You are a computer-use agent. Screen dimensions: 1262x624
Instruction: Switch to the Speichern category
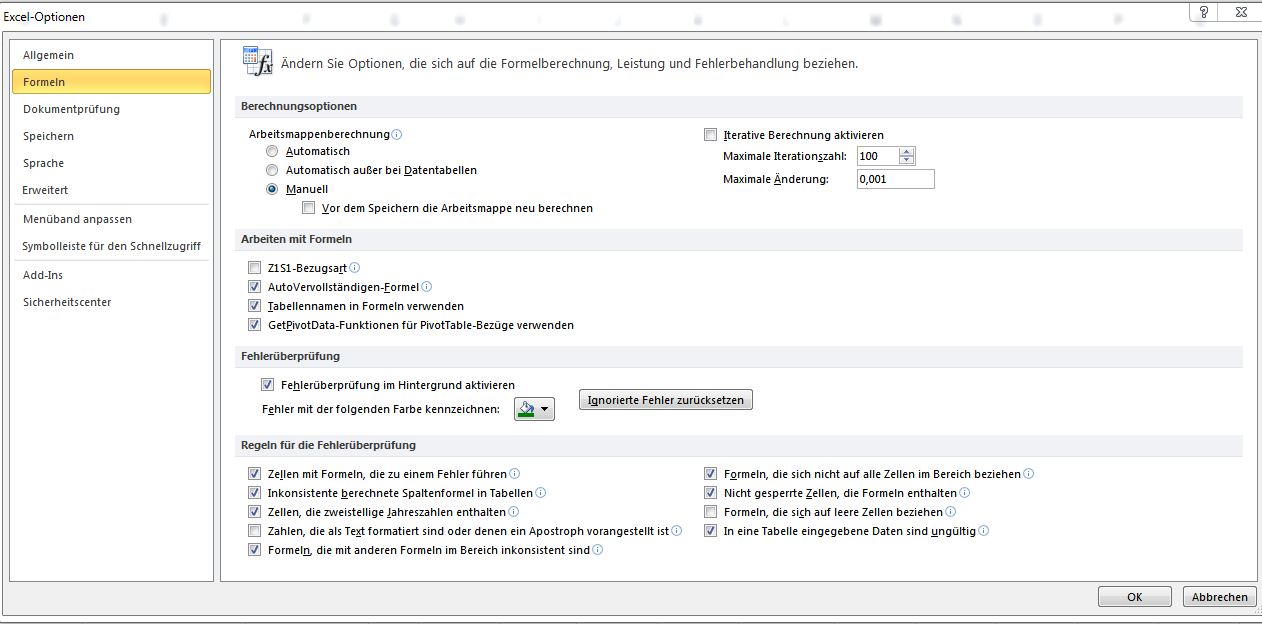(111, 136)
